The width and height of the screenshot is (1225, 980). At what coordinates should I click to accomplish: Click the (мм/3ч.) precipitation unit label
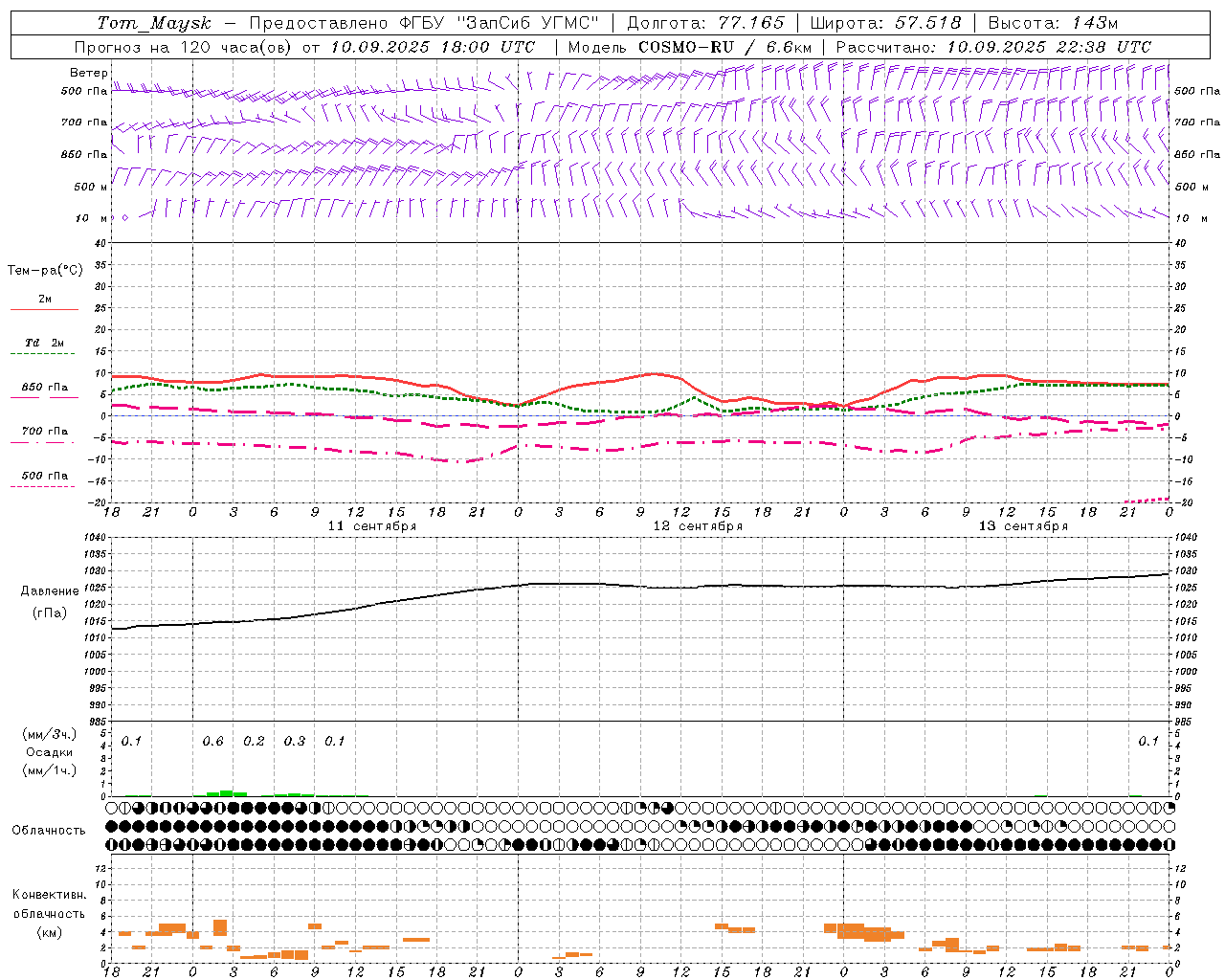tap(49, 734)
